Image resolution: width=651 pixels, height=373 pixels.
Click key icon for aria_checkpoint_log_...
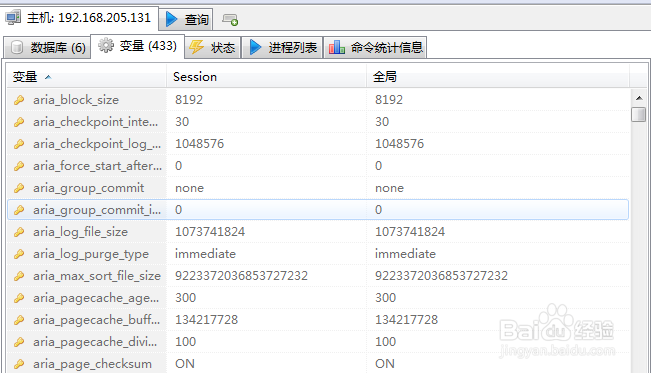[19, 144]
